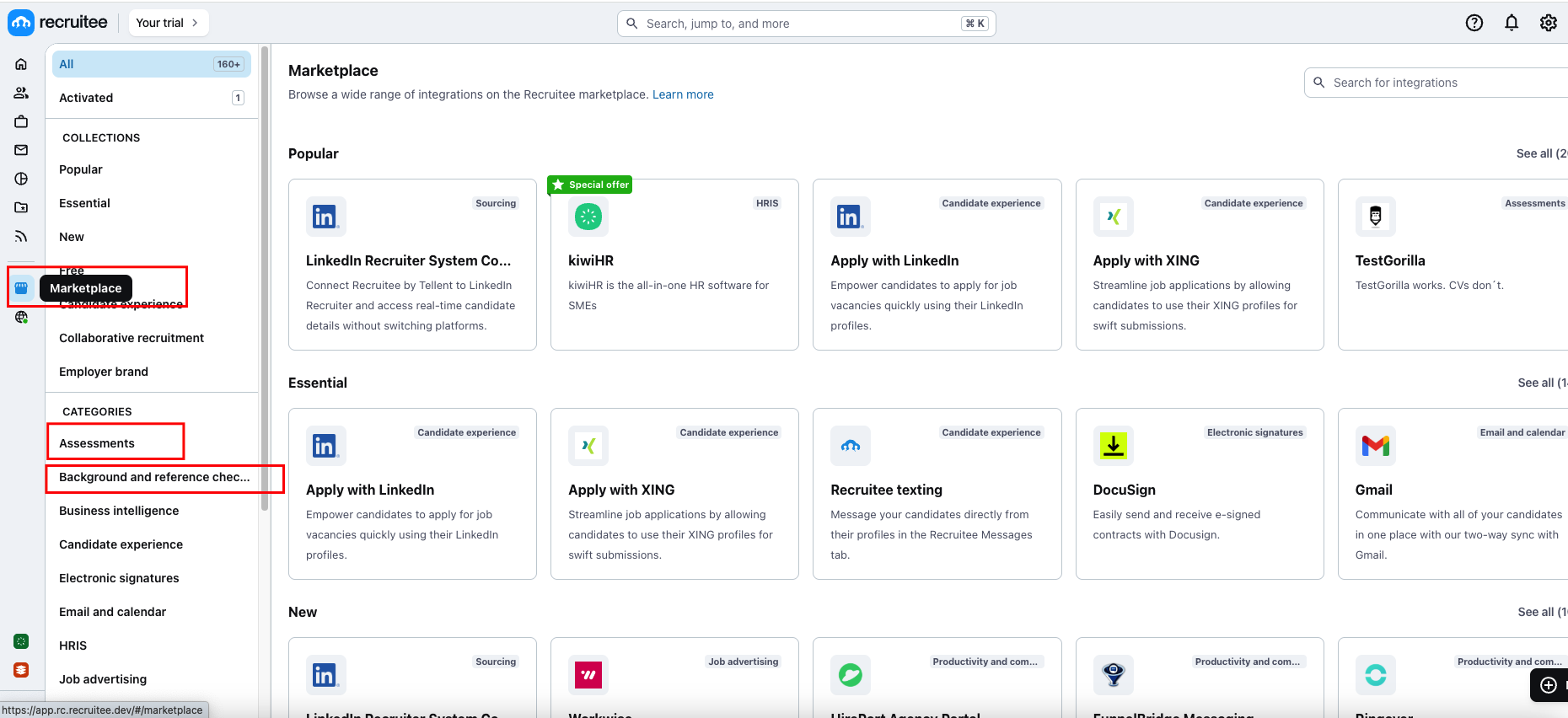Click the Gmail card logo
The image size is (1568, 718).
point(1376,446)
